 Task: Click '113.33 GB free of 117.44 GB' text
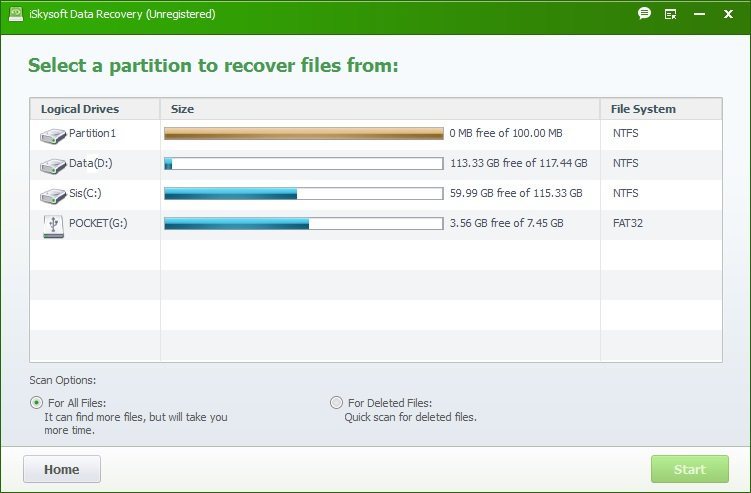click(x=519, y=163)
